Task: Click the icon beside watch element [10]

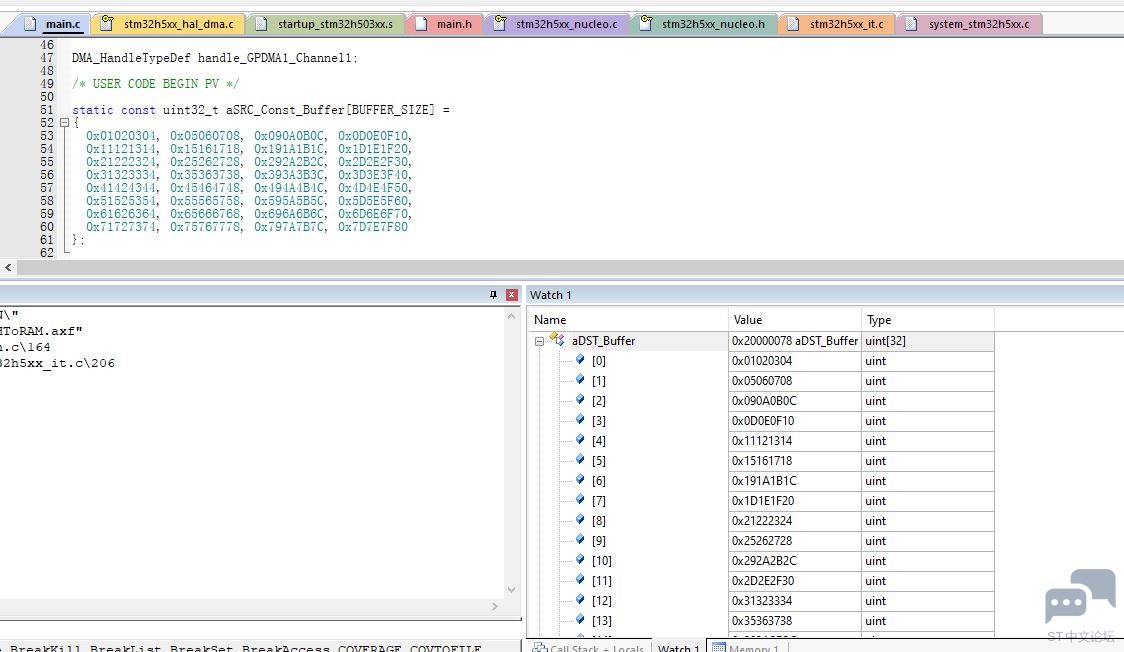Action: pos(580,560)
